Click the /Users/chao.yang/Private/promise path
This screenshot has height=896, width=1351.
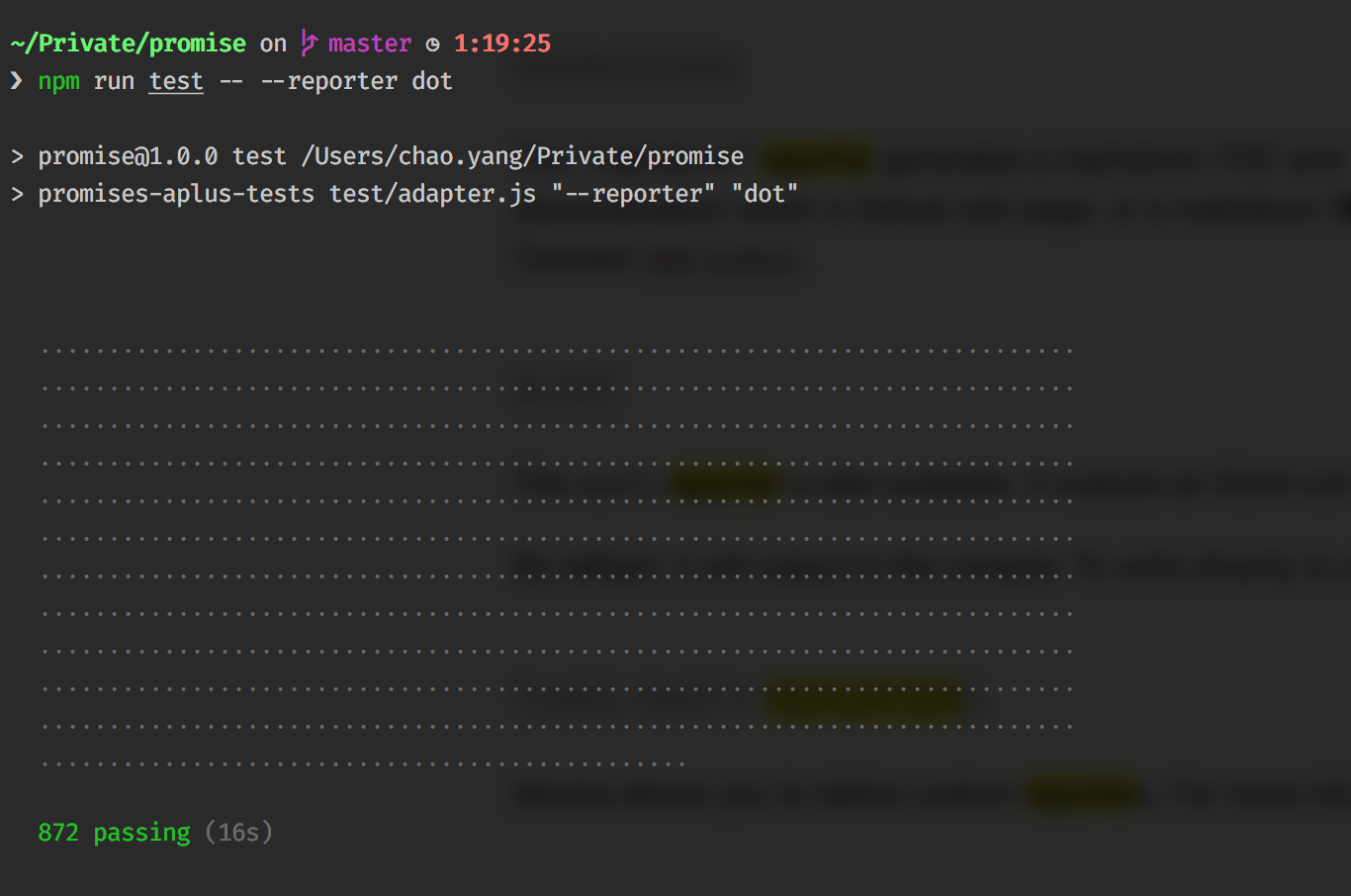[x=522, y=156]
